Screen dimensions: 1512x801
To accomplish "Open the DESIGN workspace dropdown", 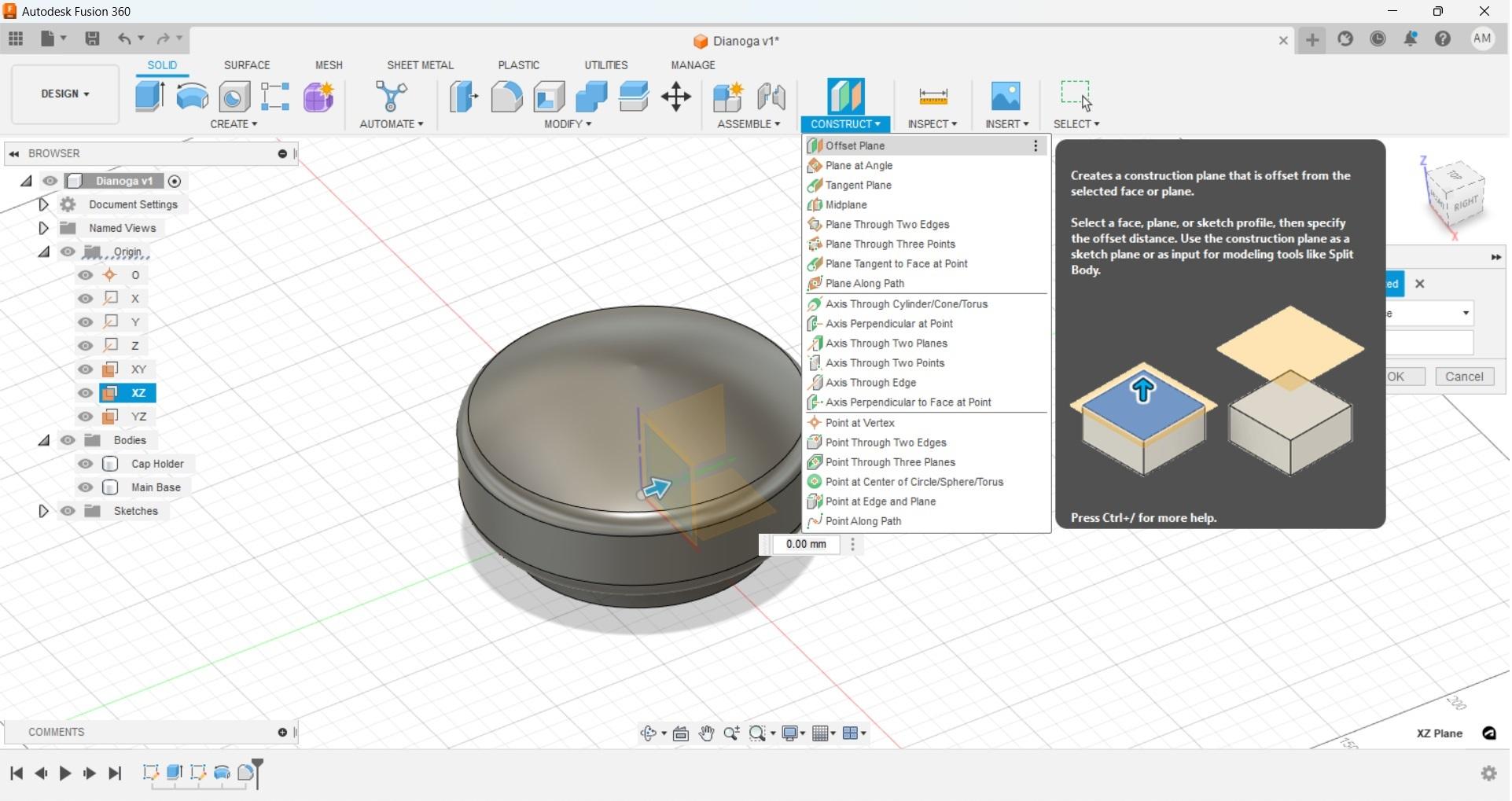I will click(x=65, y=94).
